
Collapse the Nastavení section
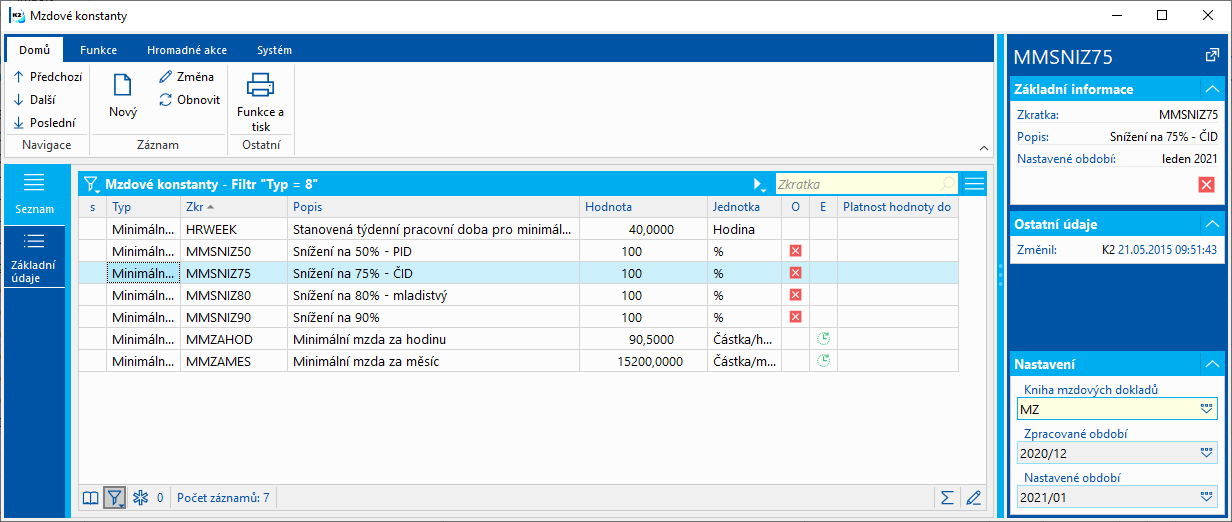pos(1212,364)
